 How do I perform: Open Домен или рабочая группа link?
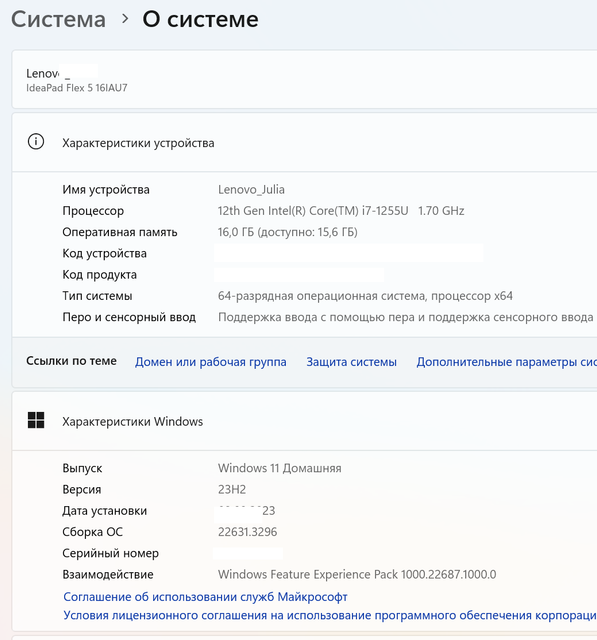(211, 362)
